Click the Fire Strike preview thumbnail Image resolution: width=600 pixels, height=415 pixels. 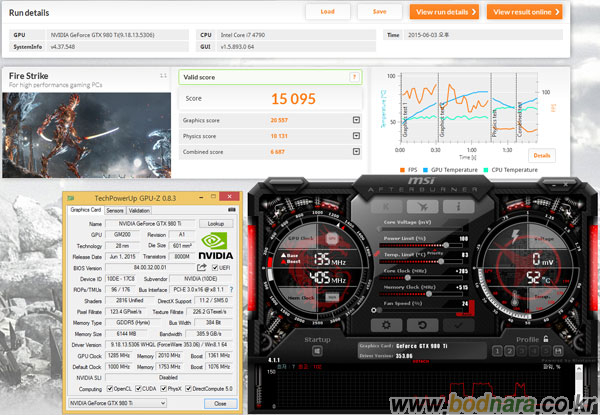coord(86,135)
